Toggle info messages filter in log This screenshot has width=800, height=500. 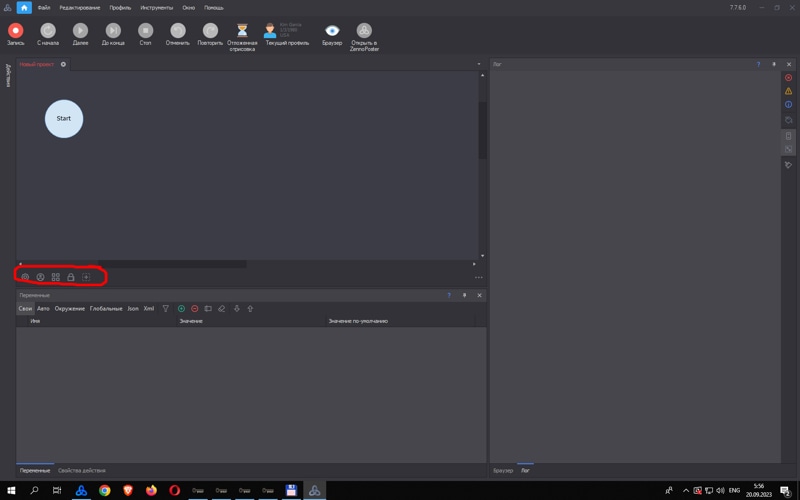tap(788, 105)
